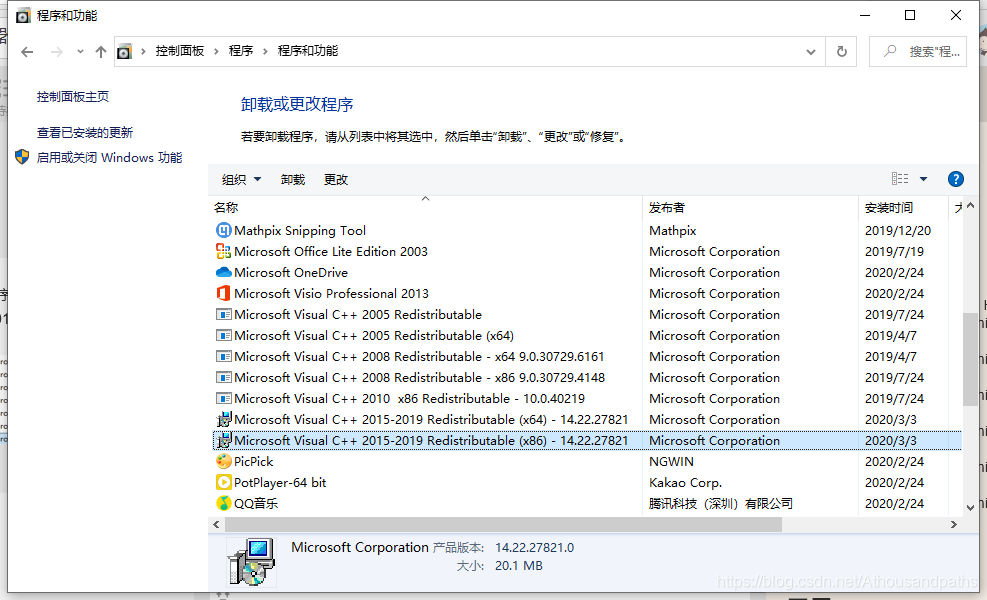Expand the chevron after 控制面板 breadcrumb
The image size is (987, 600).
(216, 51)
